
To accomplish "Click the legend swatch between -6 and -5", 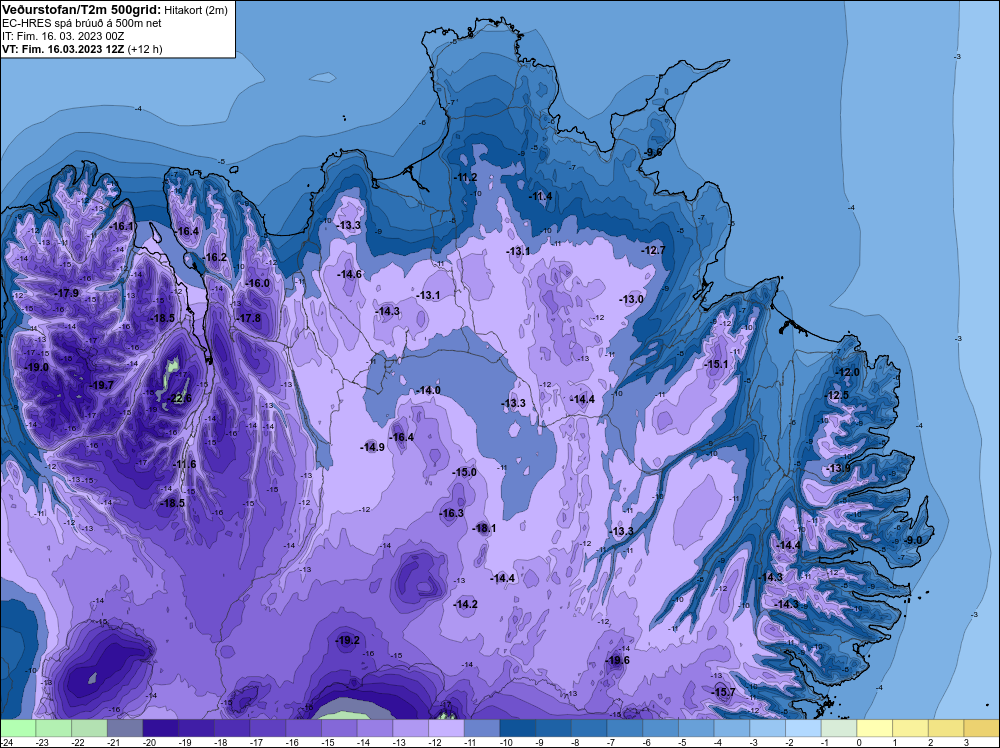I will coord(661,728).
